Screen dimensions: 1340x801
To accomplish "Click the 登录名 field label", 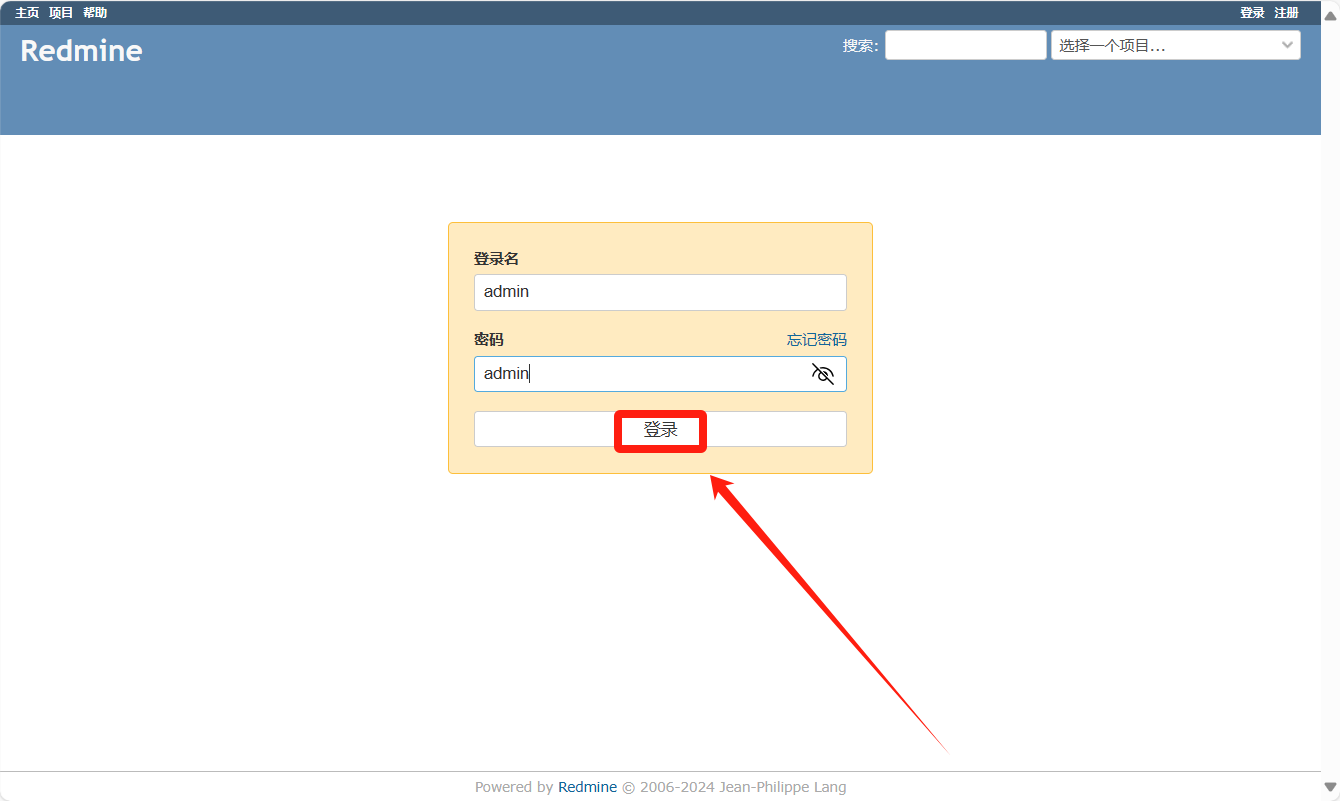I will 496,259.
